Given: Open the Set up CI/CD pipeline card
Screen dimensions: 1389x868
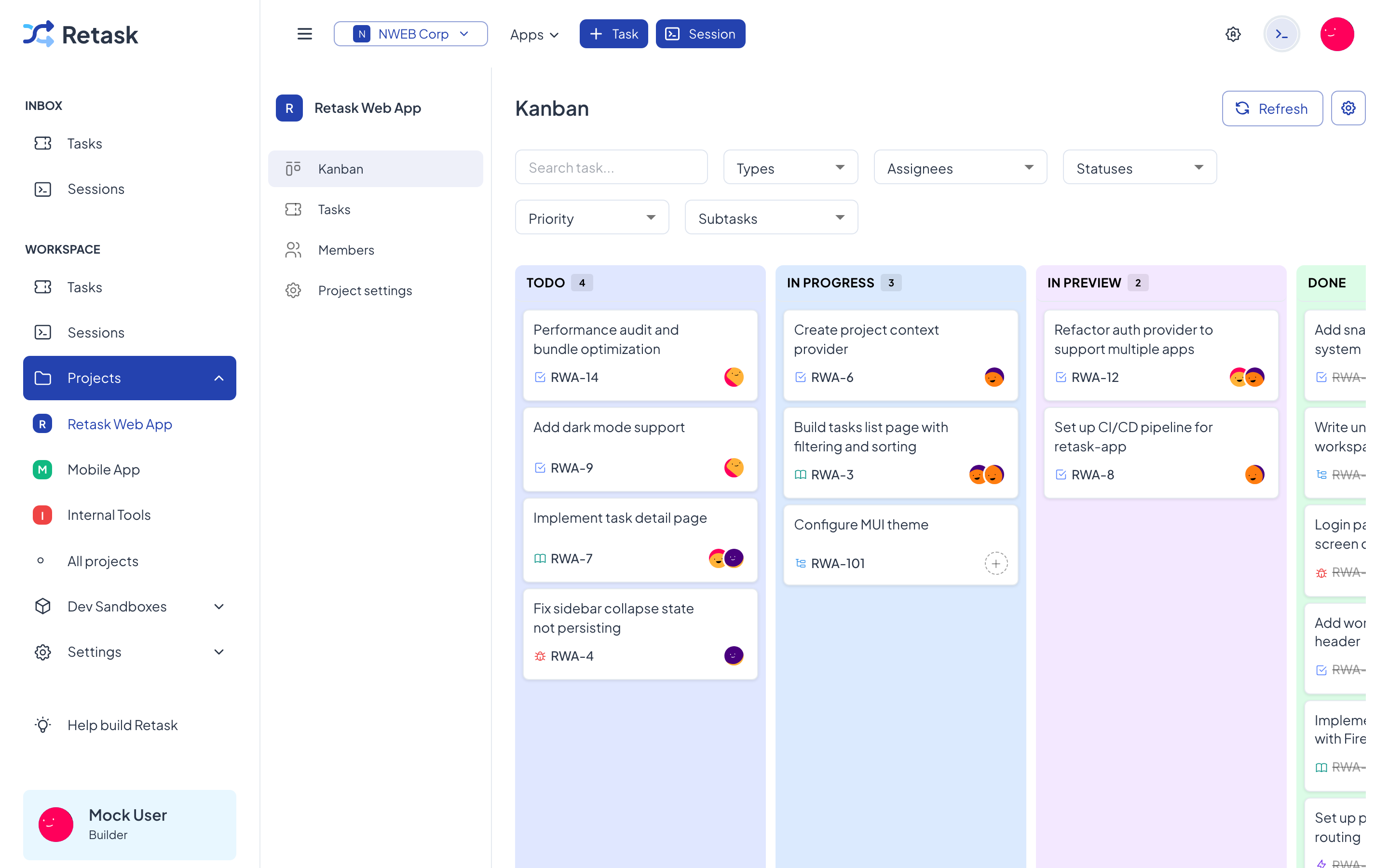Looking at the screenshot, I should [x=1160, y=452].
